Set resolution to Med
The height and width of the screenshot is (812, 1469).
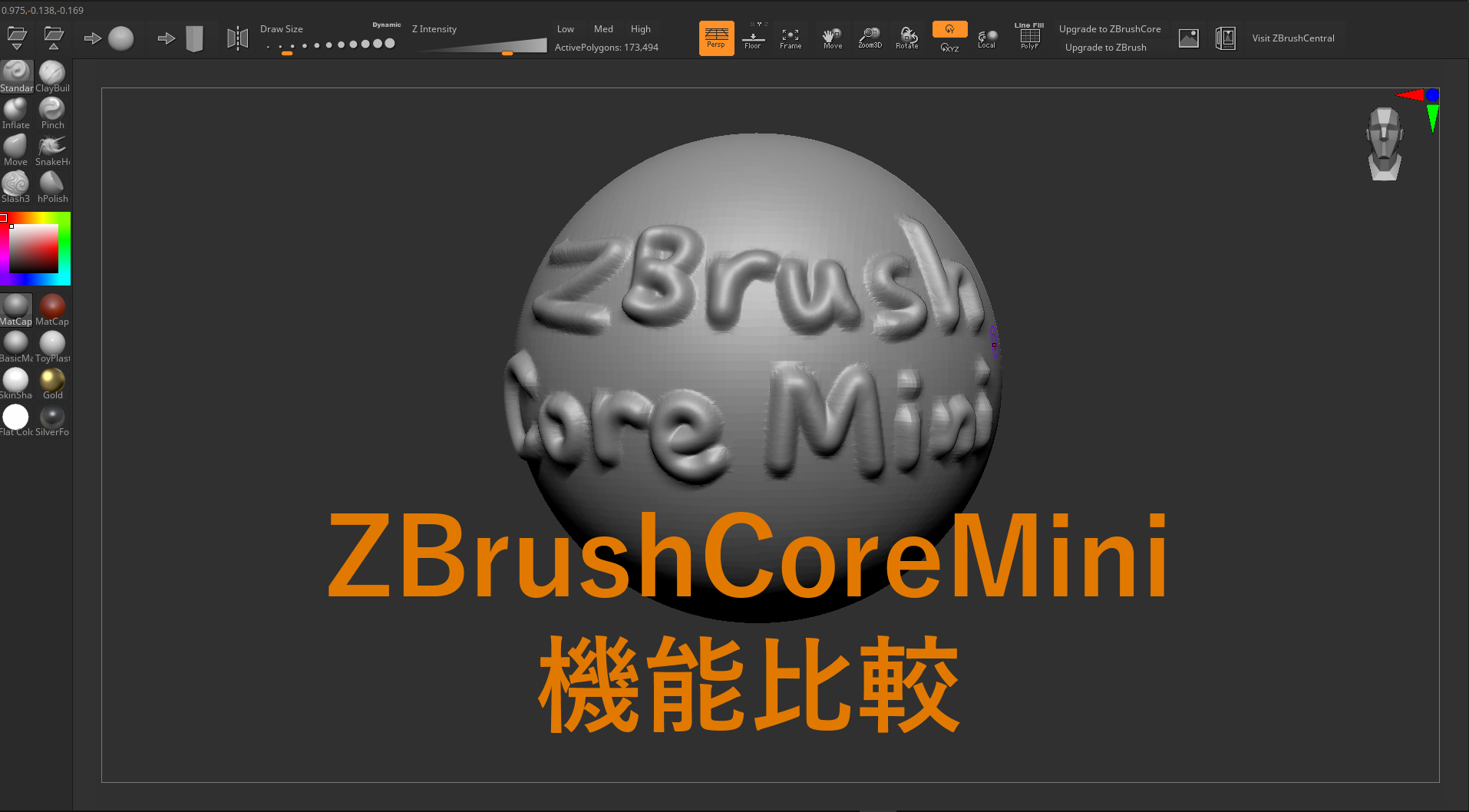coord(603,29)
